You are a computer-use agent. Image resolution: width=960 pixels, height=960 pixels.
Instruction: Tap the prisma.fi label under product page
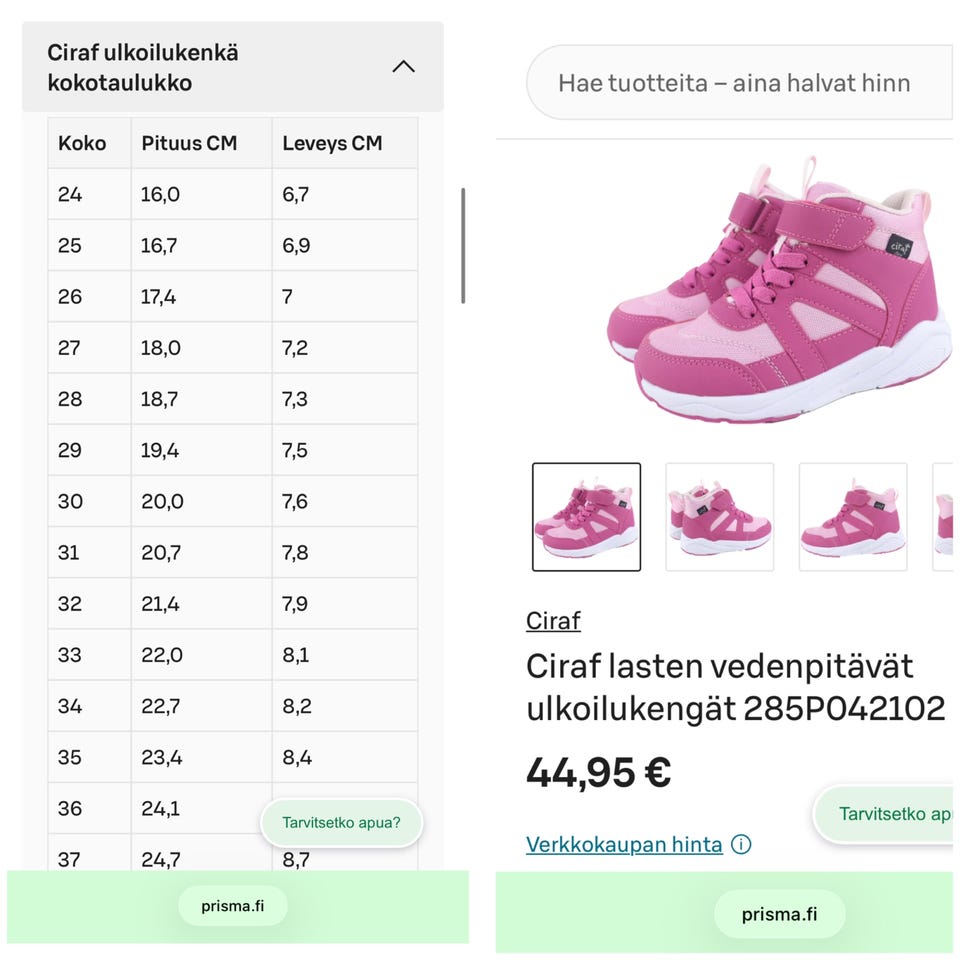(779, 914)
